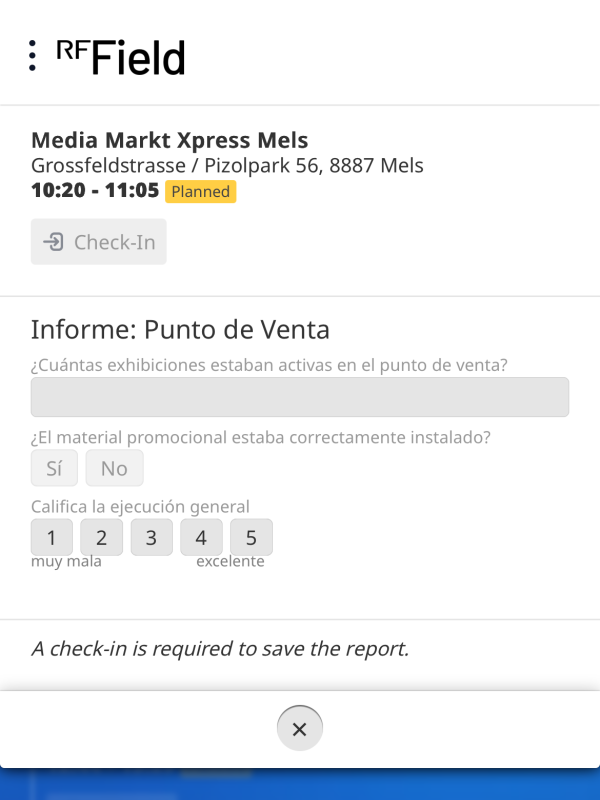
Task: Click the yellow Planned status badge
Action: coord(200,192)
